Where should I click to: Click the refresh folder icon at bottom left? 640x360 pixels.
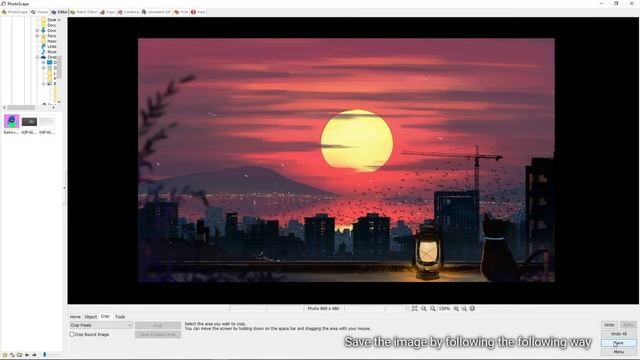[x=12, y=355]
